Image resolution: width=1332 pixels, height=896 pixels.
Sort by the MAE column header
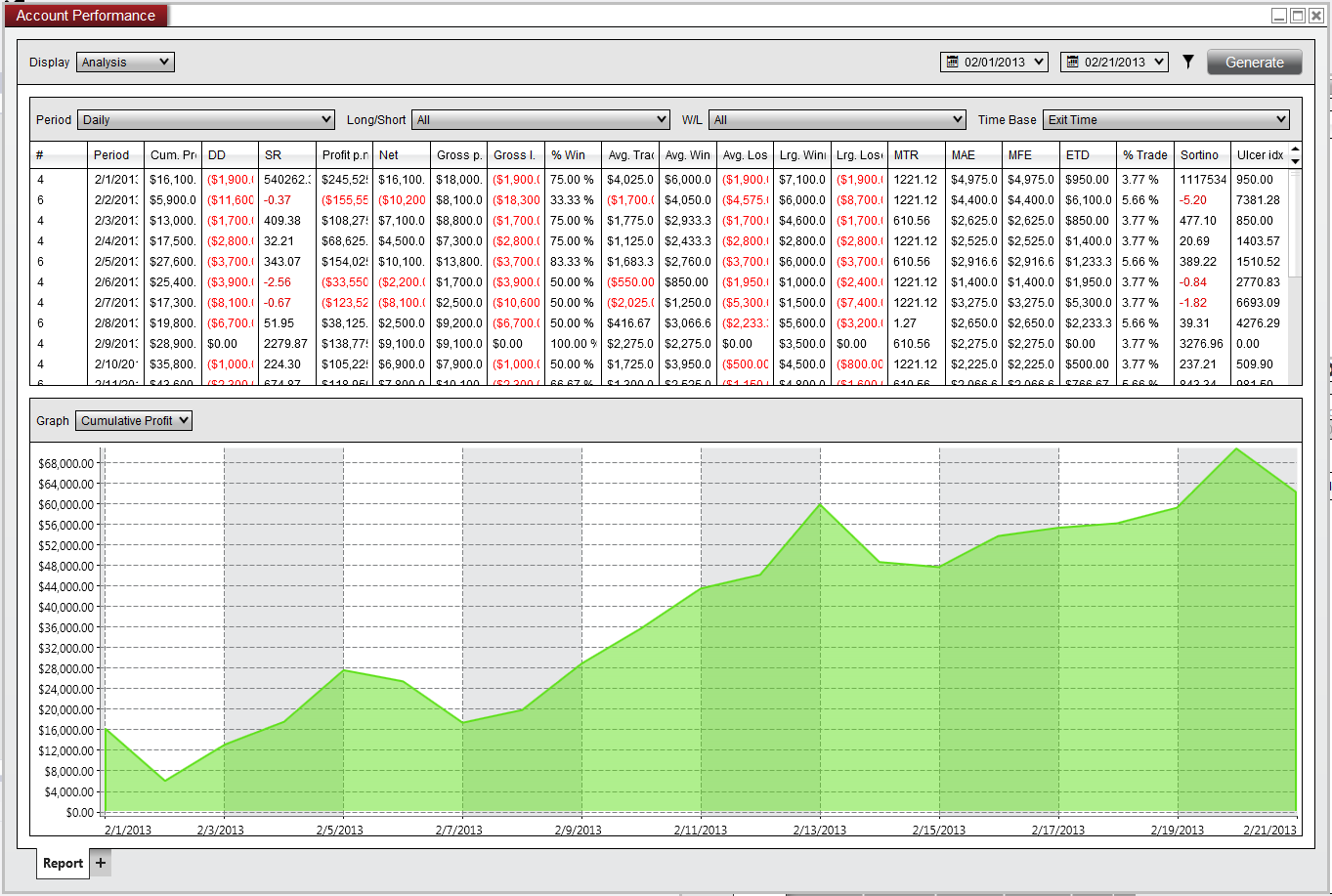(973, 154)
